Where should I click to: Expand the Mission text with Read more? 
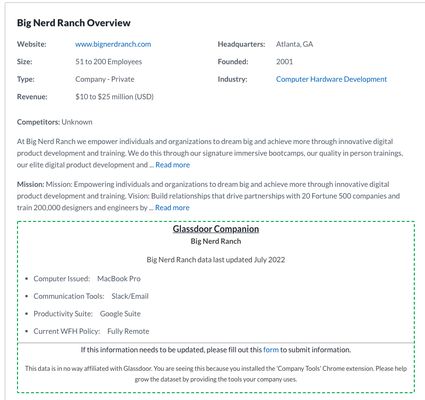click(x=172, y=208)
